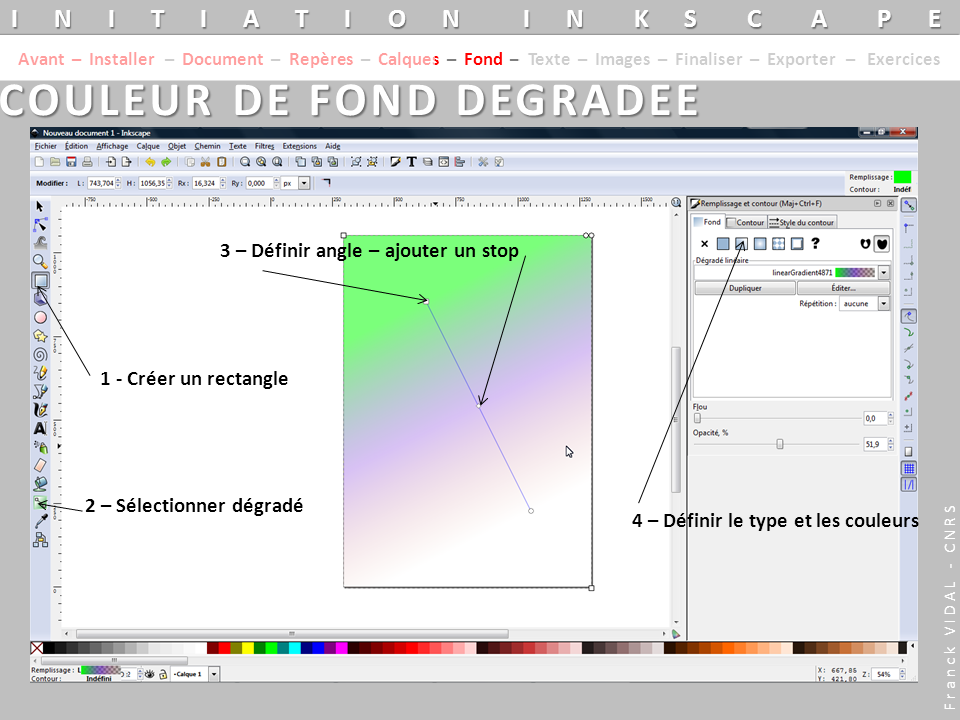Select the arrow Selector tool
The height and width of the screenshot is (720, 960).
[40, 207]
